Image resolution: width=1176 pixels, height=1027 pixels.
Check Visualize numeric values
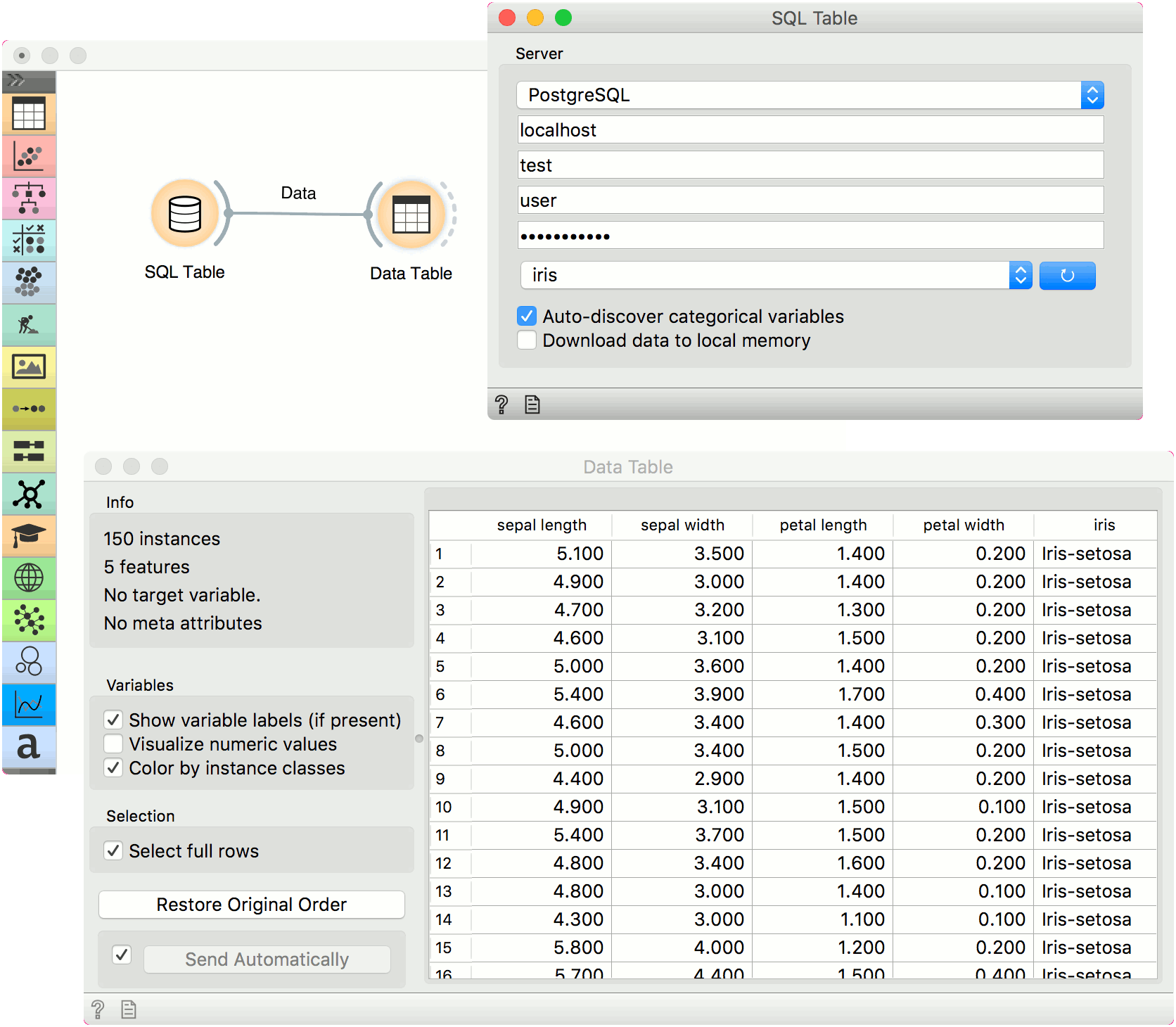pyautogui.click(x=113, y=744)
